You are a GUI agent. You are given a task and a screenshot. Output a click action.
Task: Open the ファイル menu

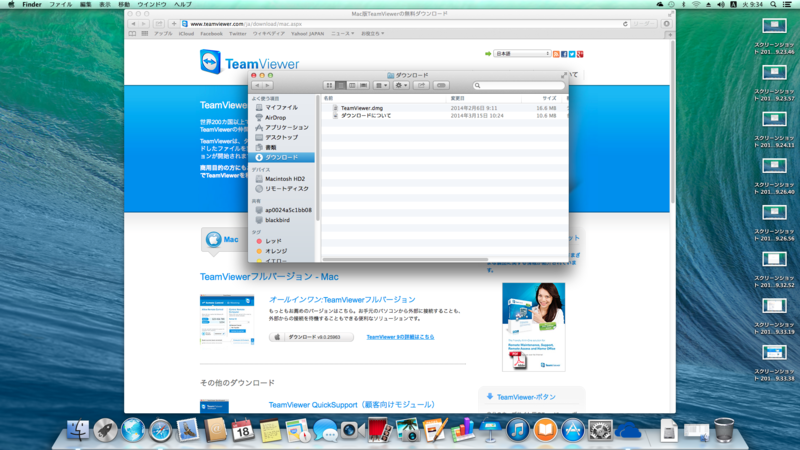coord(60,4)
